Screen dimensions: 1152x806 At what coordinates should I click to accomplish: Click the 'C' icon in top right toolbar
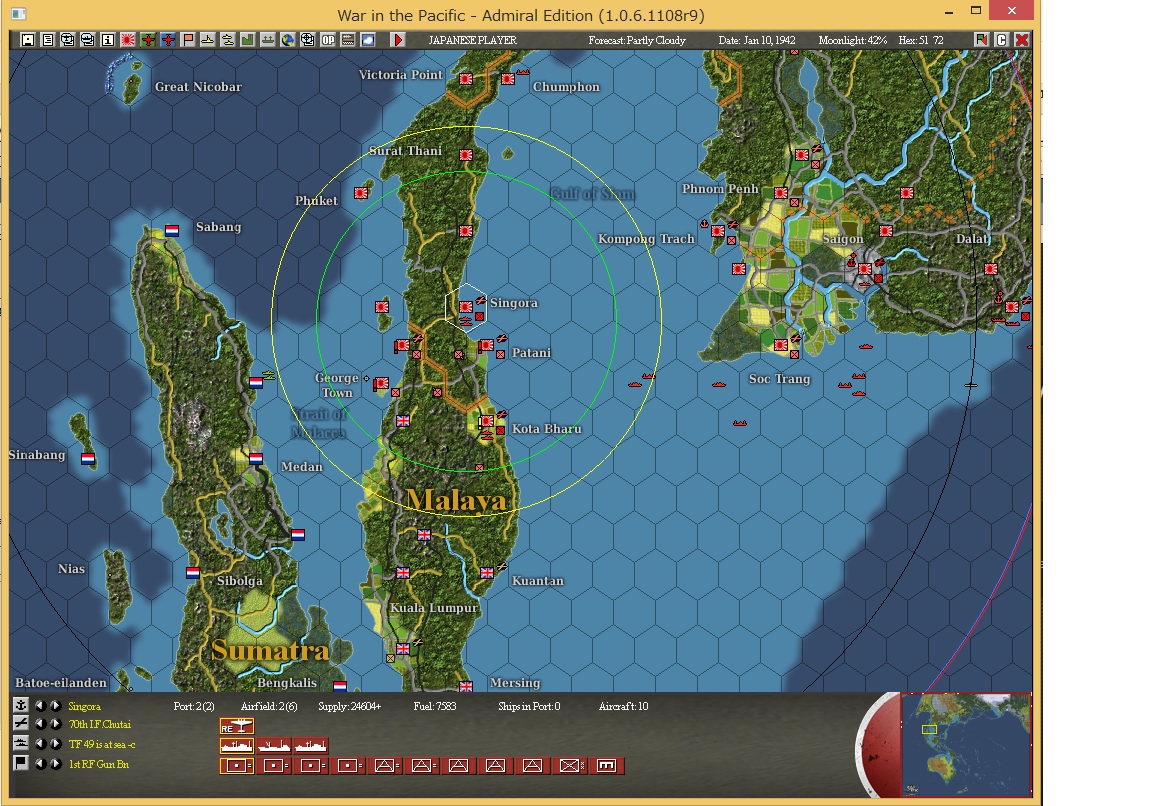point(1001,40)
